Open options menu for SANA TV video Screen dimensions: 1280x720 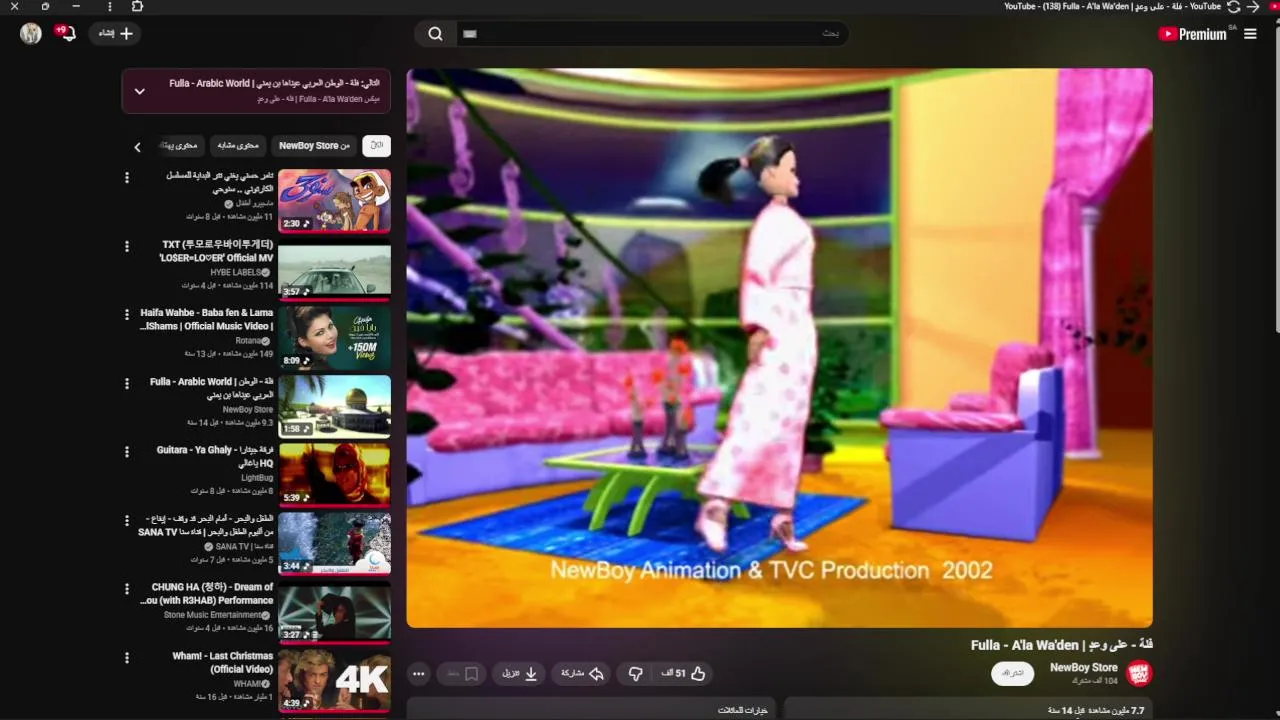127,521
